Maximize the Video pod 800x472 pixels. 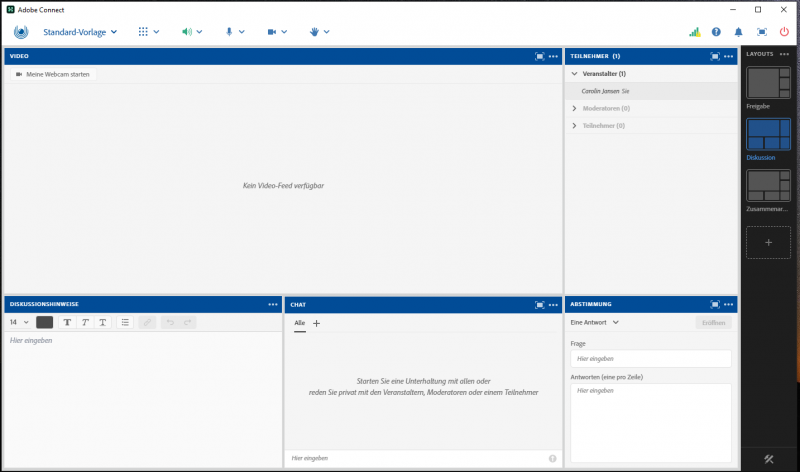click(539, 56)
